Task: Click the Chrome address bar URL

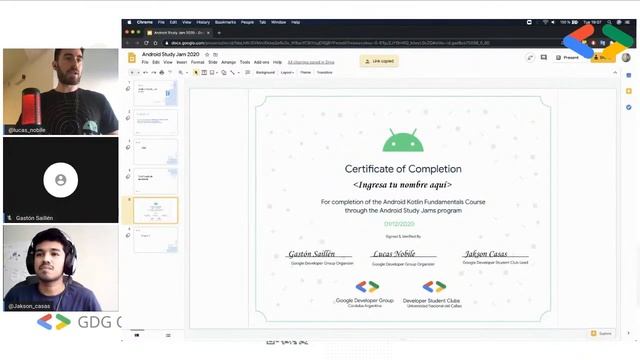Action: (x=330, y=43)
